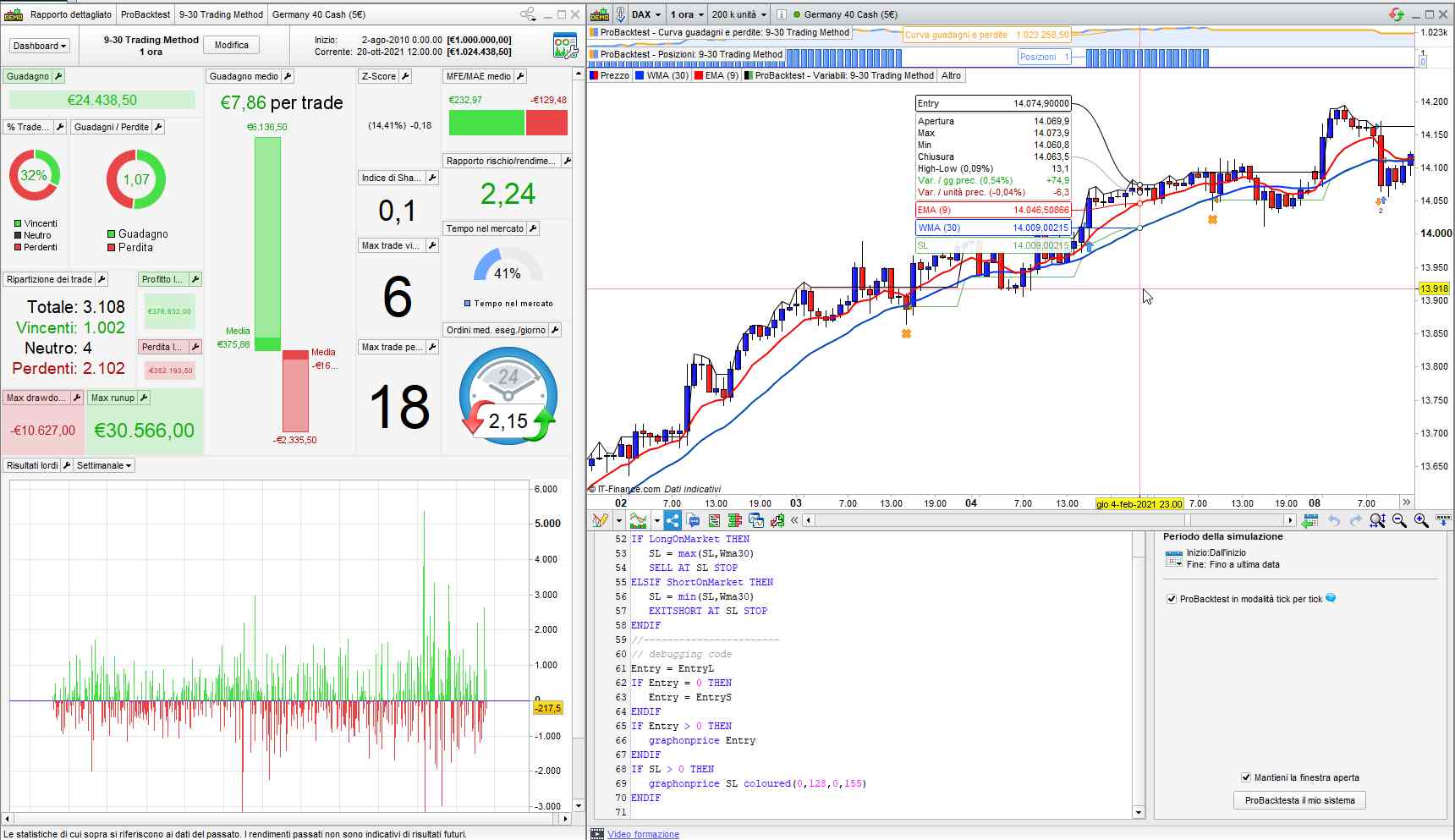Image resolution: width=1455 pixels, height=840 pixels.
Task: Open the Video formazione link
Action: [x=643, y=834]
